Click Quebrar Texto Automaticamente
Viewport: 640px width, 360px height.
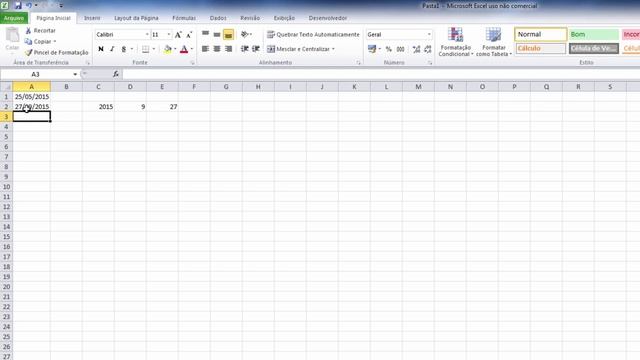(313, 35)
